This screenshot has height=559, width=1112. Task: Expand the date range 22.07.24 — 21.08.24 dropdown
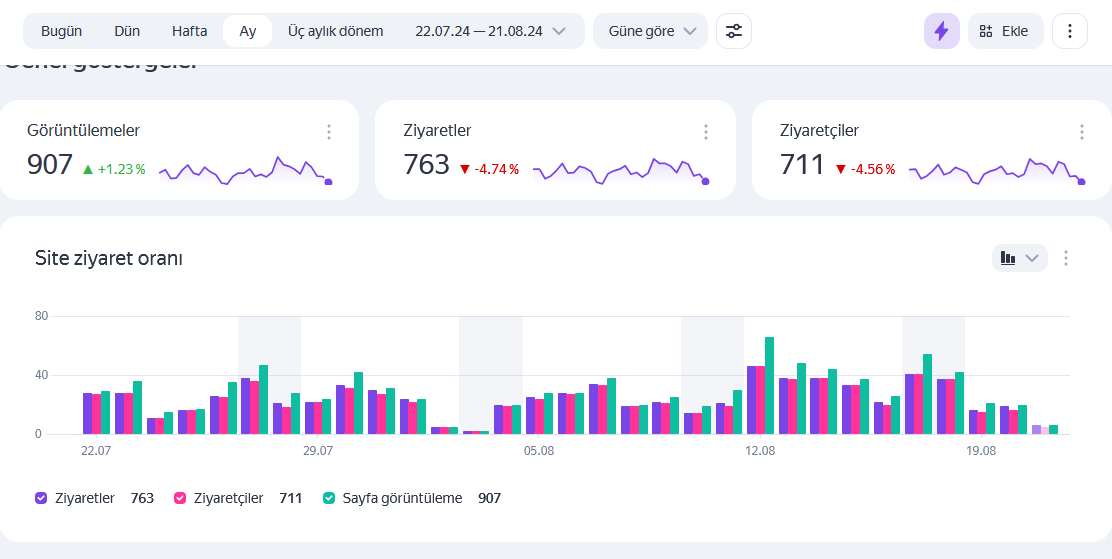tap(490, 31)
